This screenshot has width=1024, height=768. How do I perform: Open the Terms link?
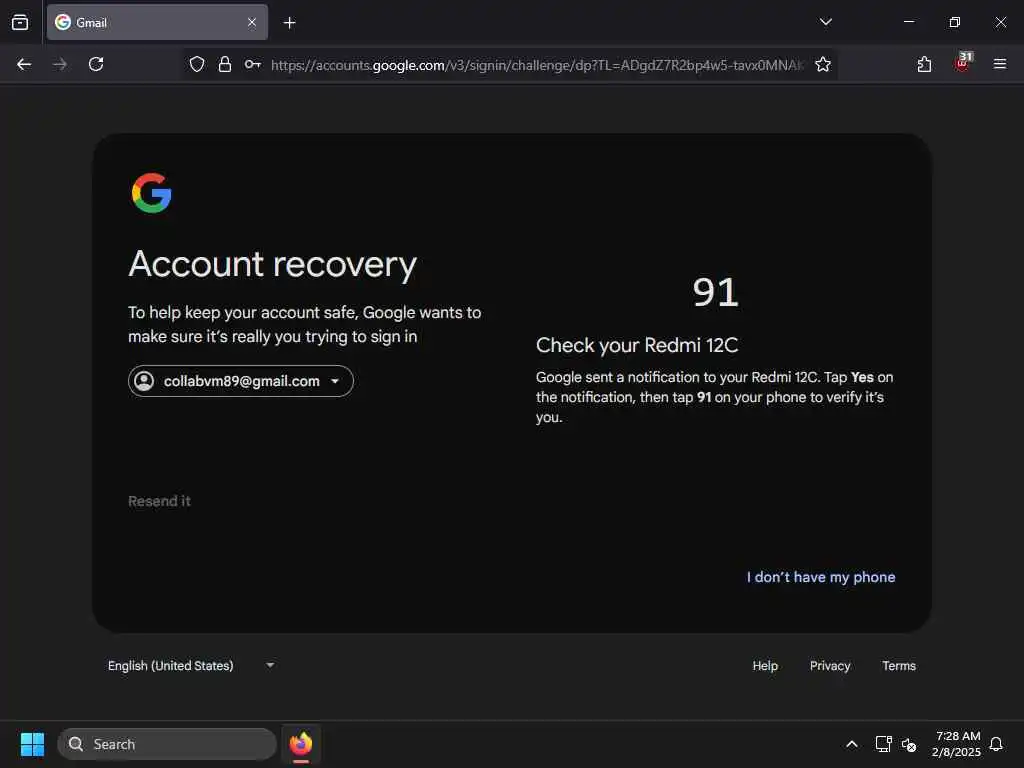pyautogui.click(x=899, y=665)
